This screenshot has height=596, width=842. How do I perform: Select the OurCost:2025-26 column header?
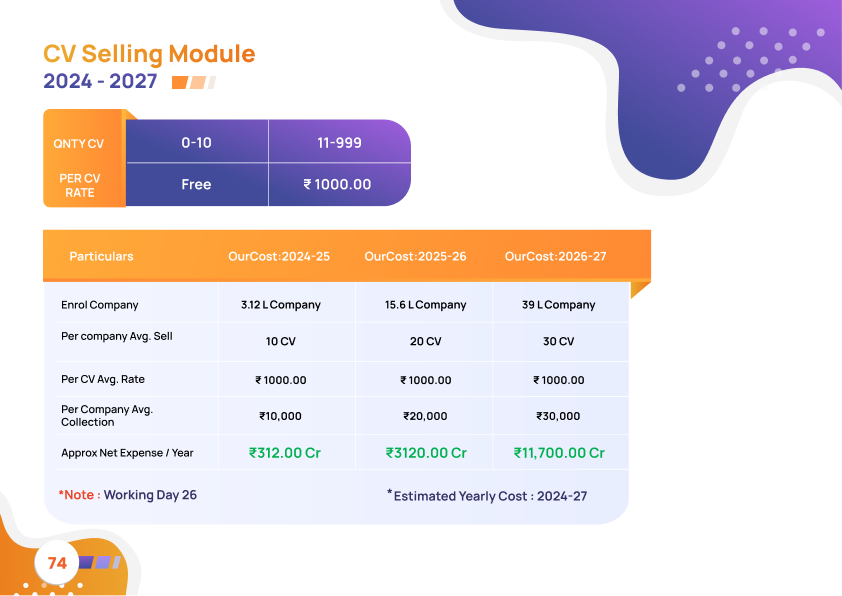[415, 257]
